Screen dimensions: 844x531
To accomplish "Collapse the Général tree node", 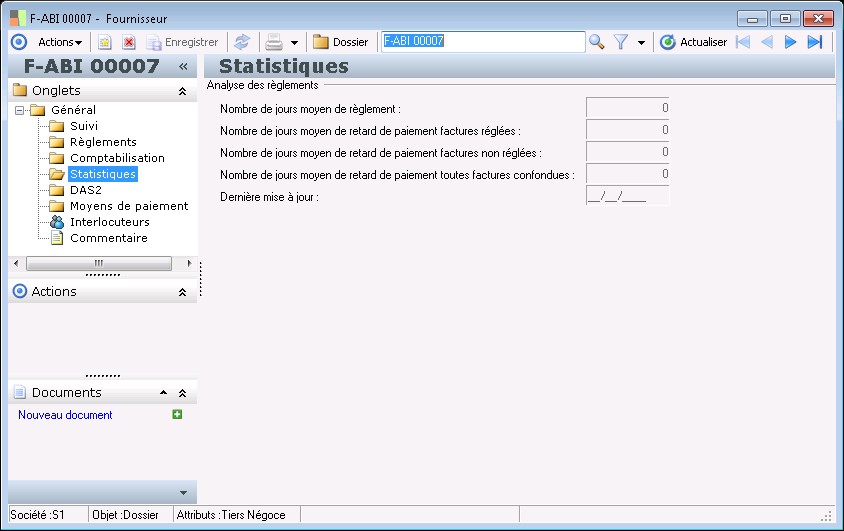I will point(20,110).
